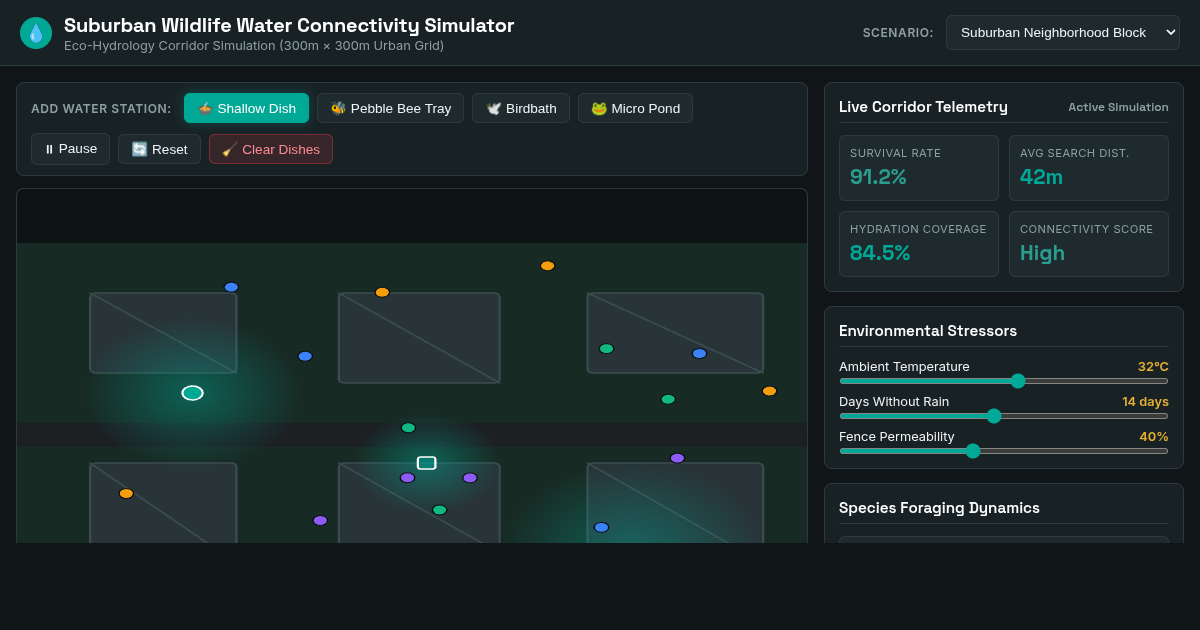Viewport: 1200px width, 630px height.
Task: Select the Shallow Dish water station
Action: (x=246, y=108)
